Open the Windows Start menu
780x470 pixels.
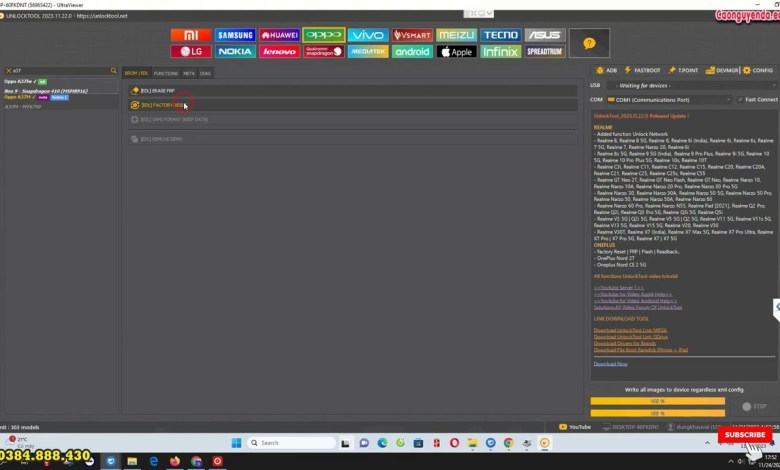[x=236, y=443]
